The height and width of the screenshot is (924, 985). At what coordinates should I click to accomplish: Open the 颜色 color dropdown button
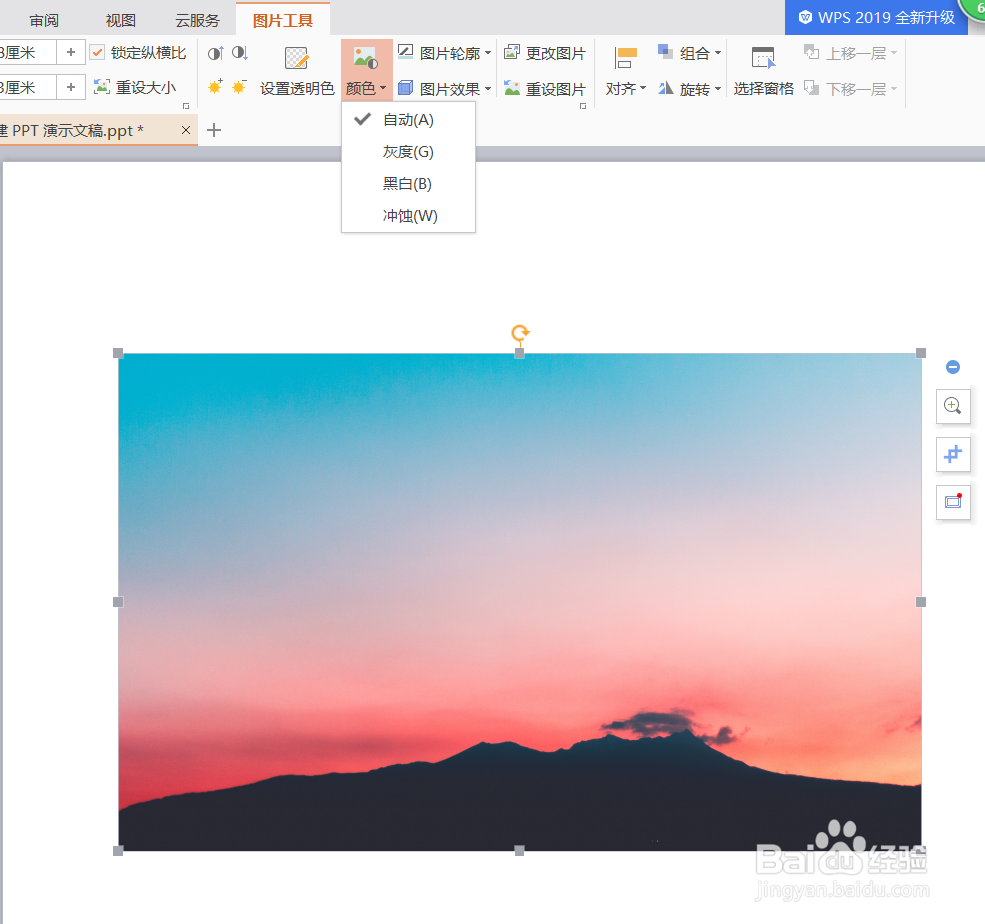click(x=366, y=70)
